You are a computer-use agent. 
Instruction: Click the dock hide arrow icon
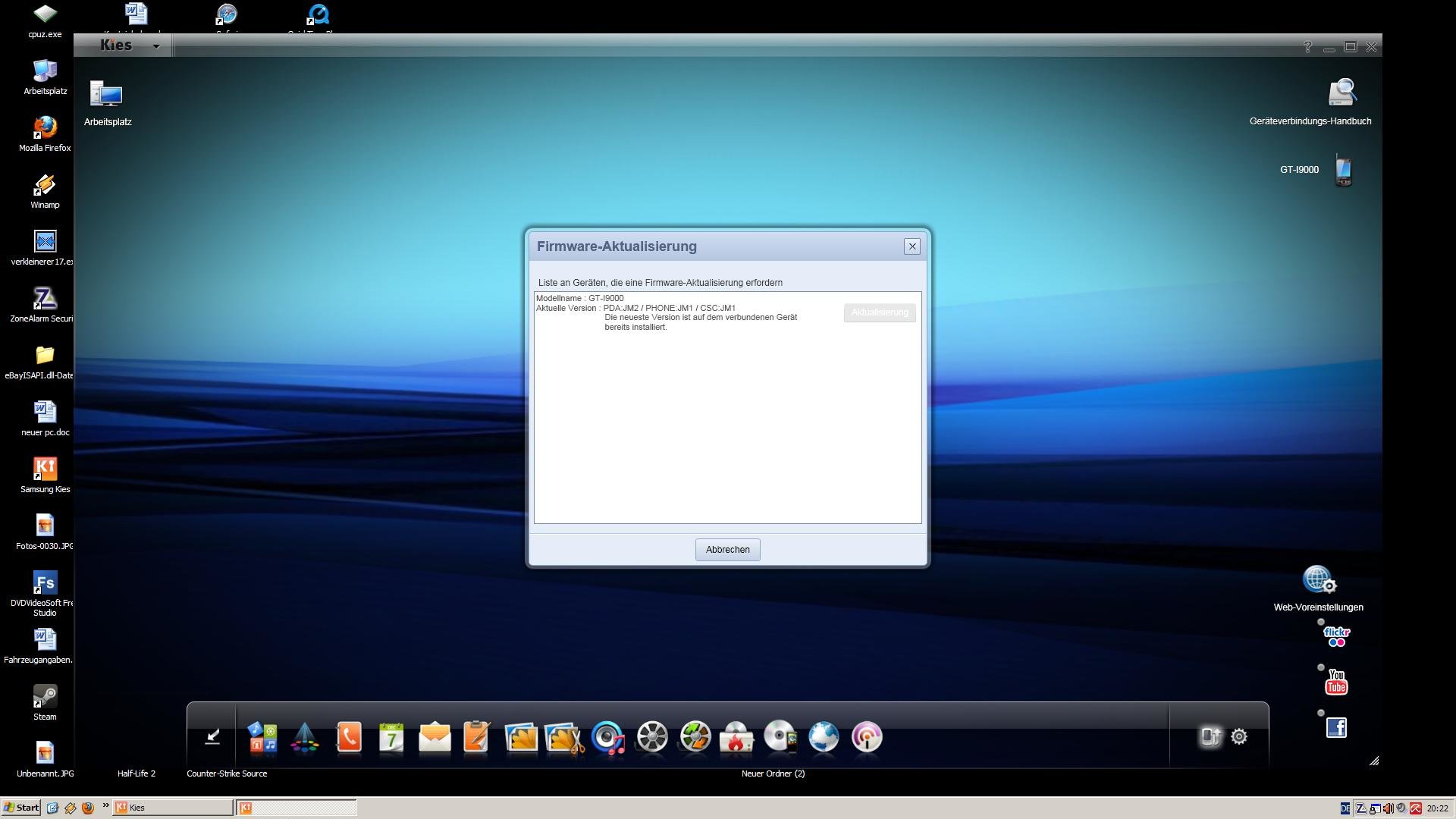coord(212,736)
